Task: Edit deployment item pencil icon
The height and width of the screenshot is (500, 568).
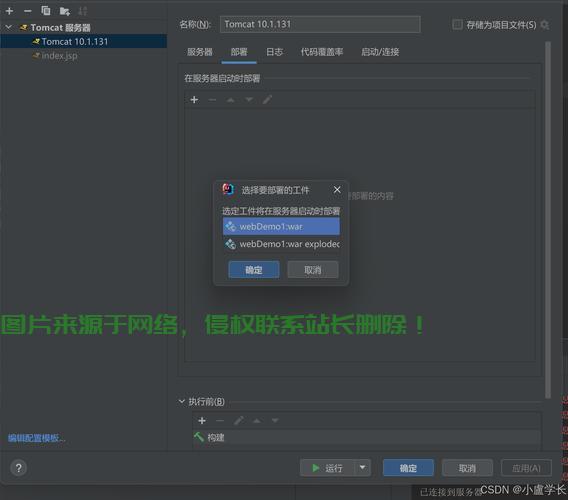Action: (267, 100)
